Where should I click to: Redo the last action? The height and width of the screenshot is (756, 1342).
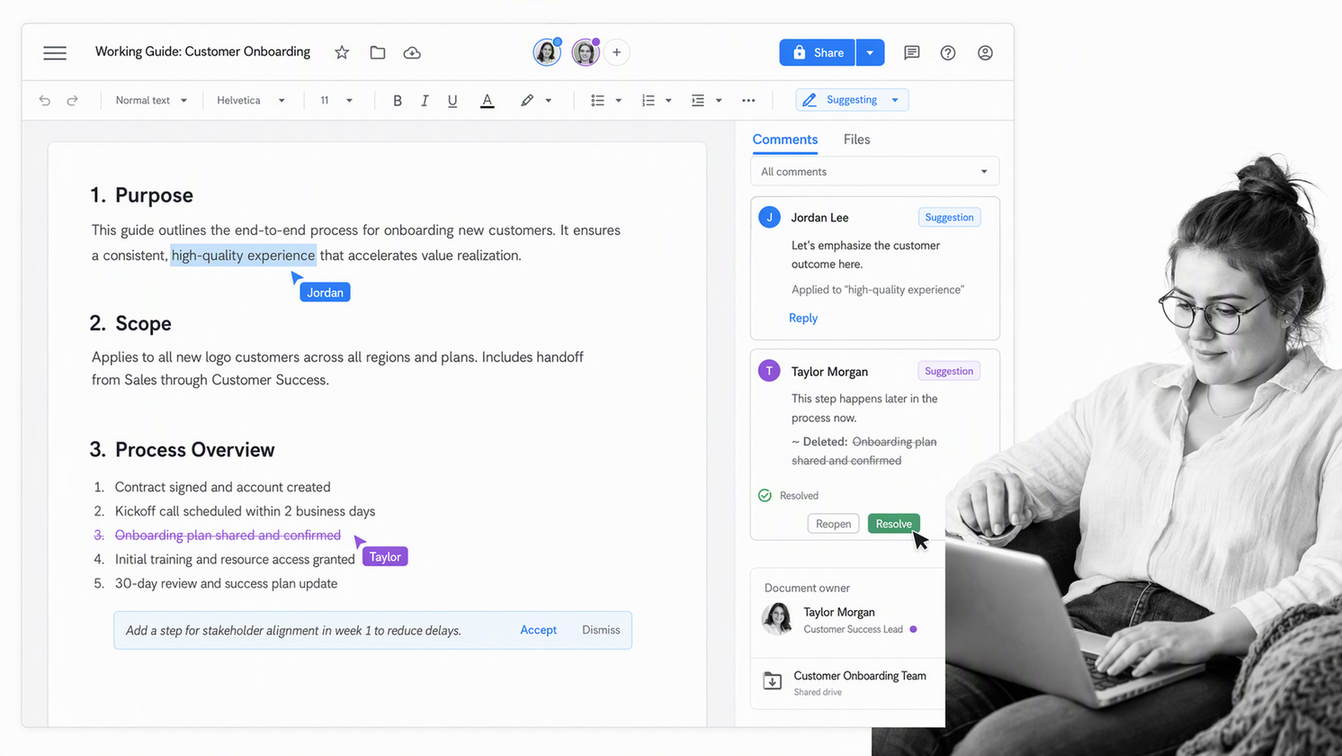click(x=72, y=100)
